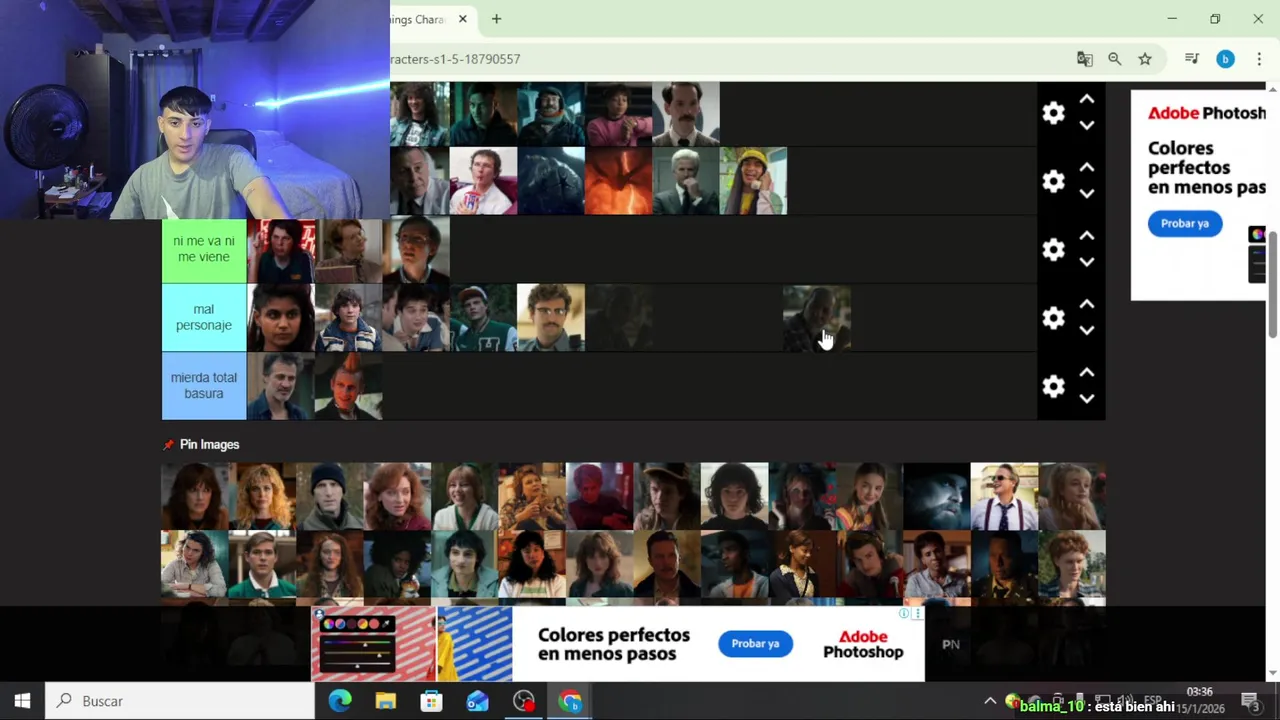This screenshot has height=720, width=1280.
Task: Switch to Chrome in the taskbar
Action: [x=570, y=701]
